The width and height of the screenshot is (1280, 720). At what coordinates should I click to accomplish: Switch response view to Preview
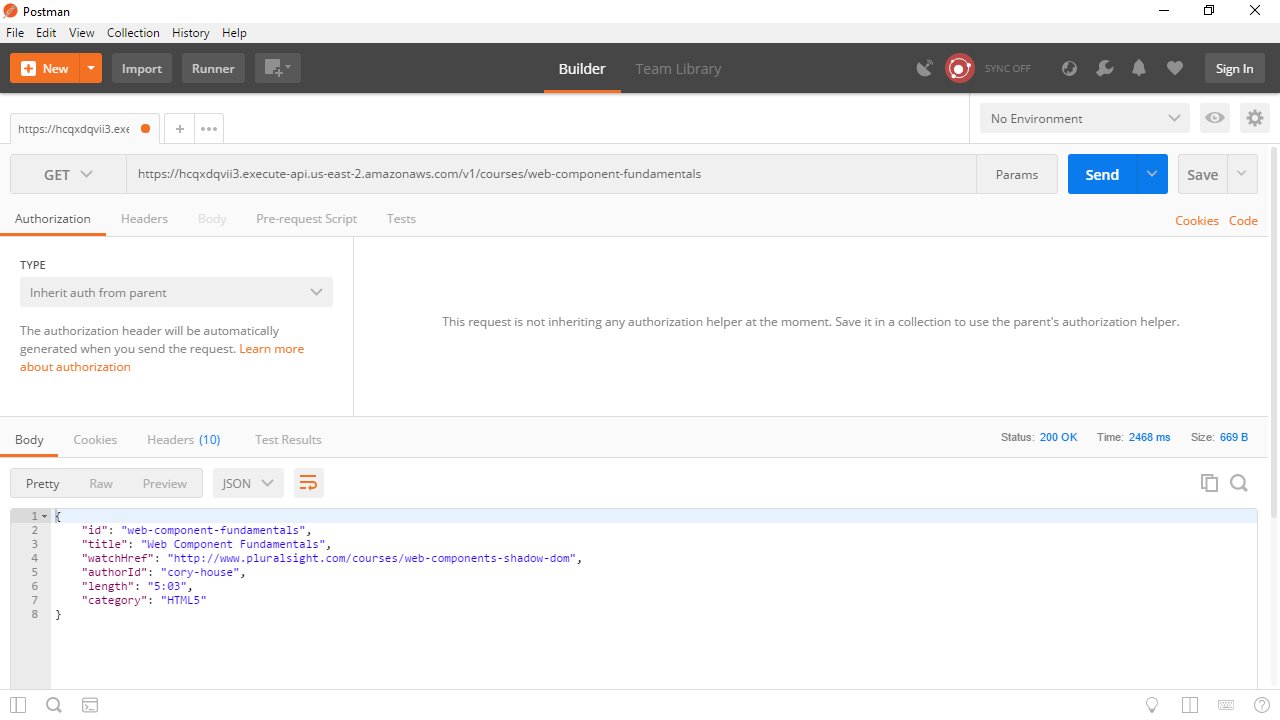click(165, 483)
